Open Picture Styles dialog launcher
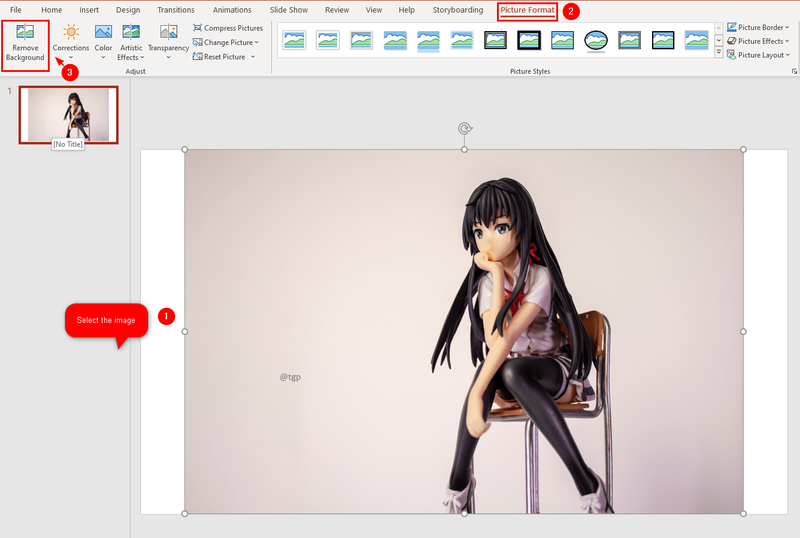 coord(794,71)
